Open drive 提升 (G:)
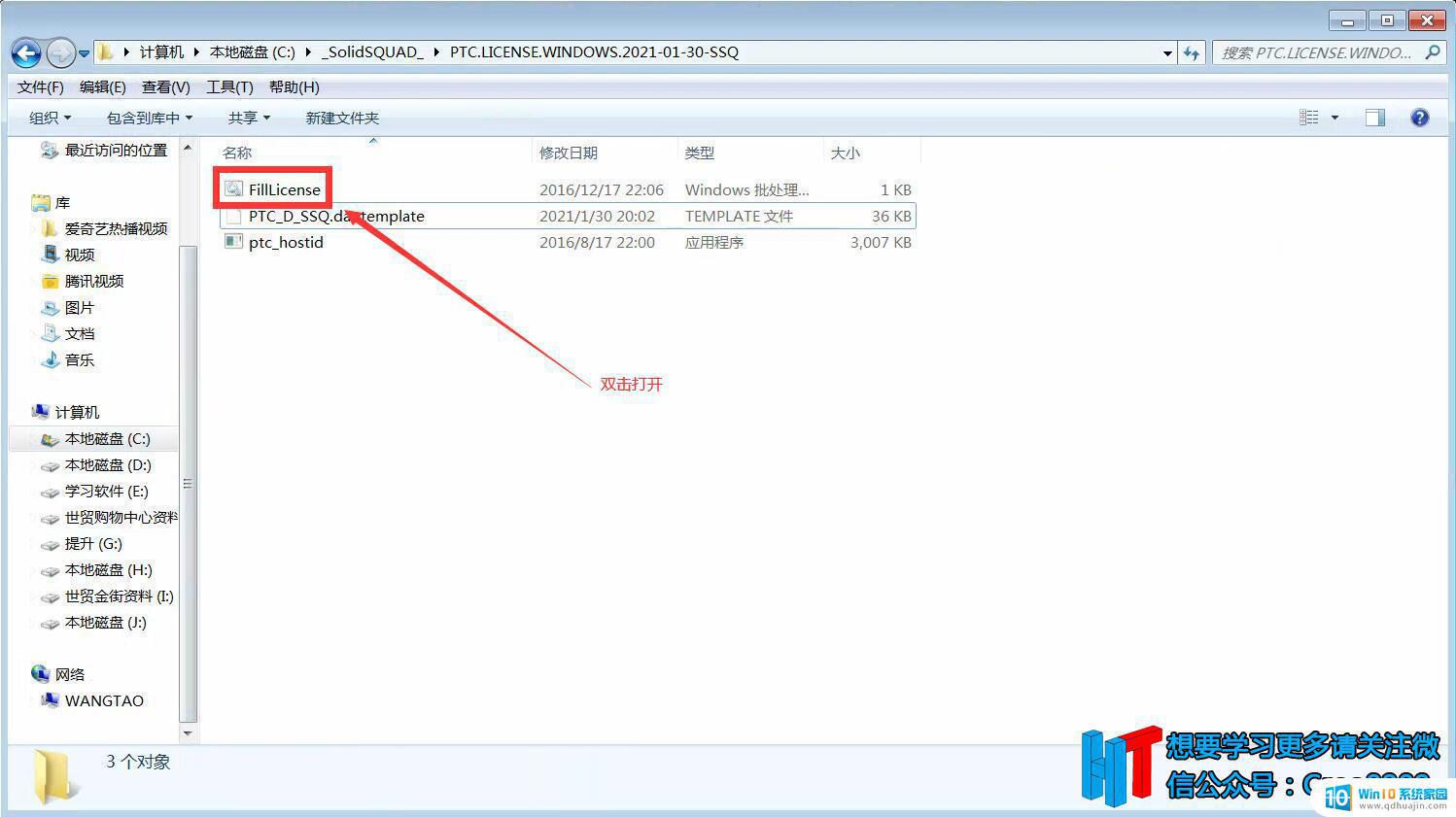This screenshot has width=1456, height=817. pos(93,544)
